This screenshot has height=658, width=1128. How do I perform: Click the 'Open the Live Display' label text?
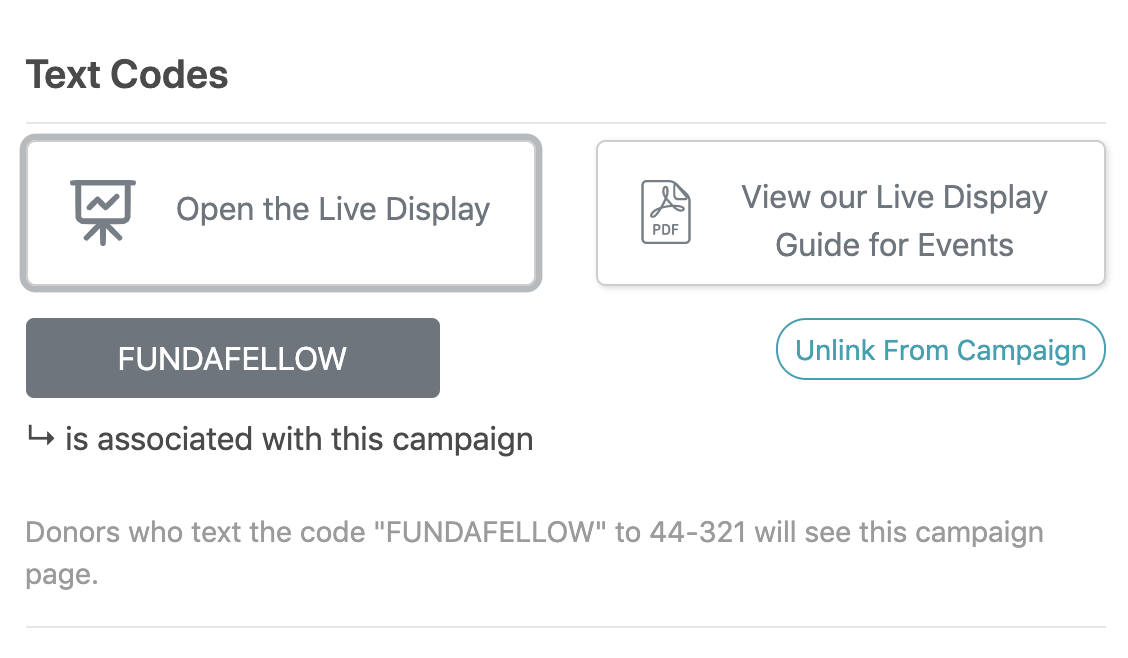point(333,210)
